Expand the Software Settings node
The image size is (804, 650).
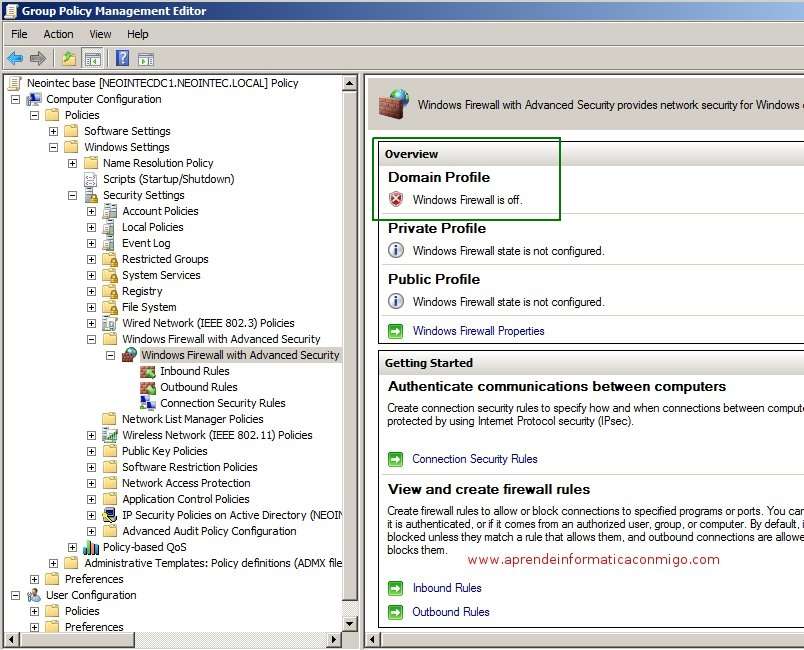(53, 131)
